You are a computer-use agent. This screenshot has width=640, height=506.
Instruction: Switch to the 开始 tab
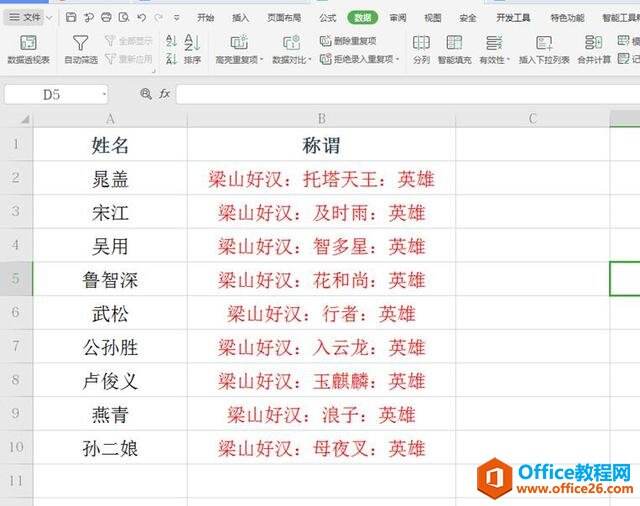click(205, 18)
